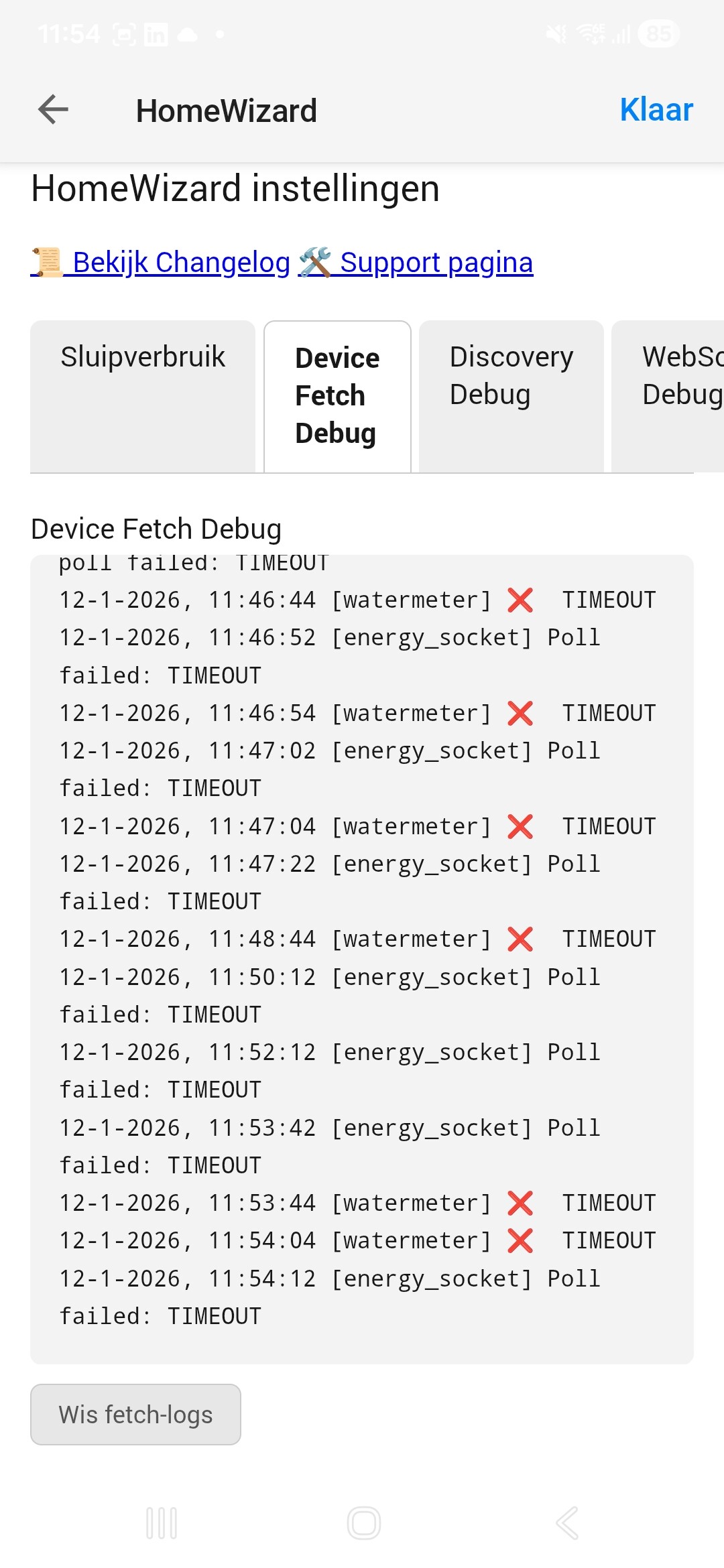Image resolution: width=724 pixels, height=1568 pixels.
Task: Tap red X on 11:54:04 watermeter entry
Action: click(520, 1241)
